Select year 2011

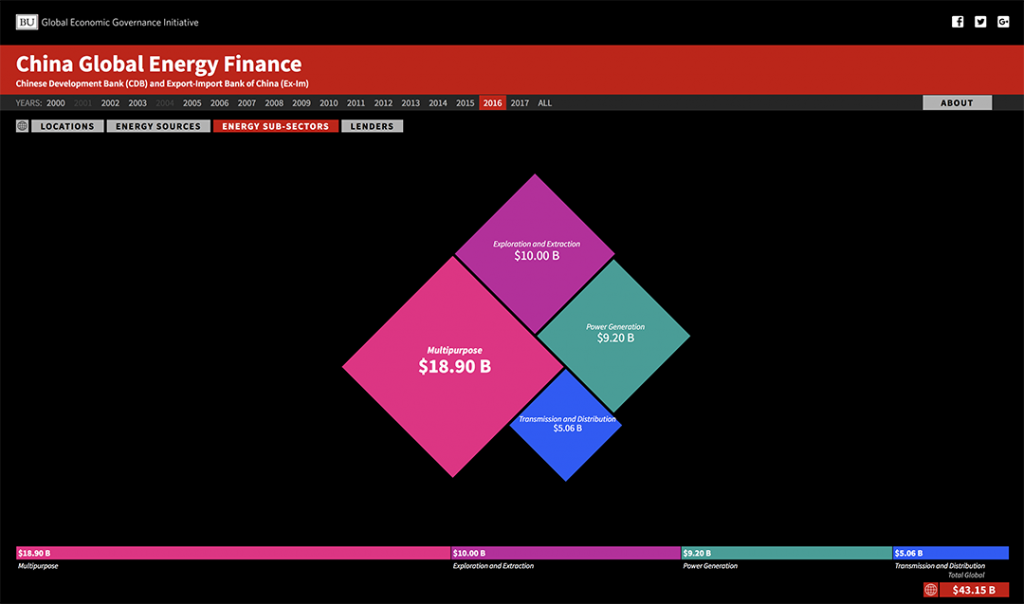tap(356, 103)
